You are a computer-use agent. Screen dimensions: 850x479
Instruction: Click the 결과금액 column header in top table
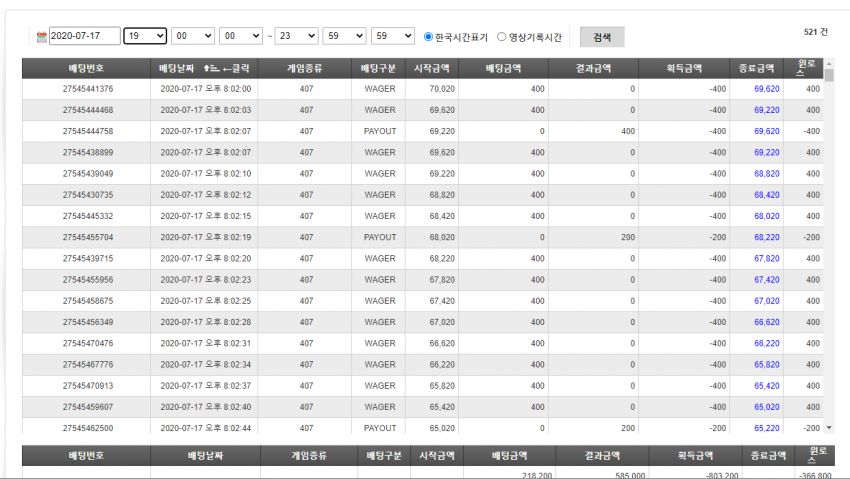coord(594,68)
